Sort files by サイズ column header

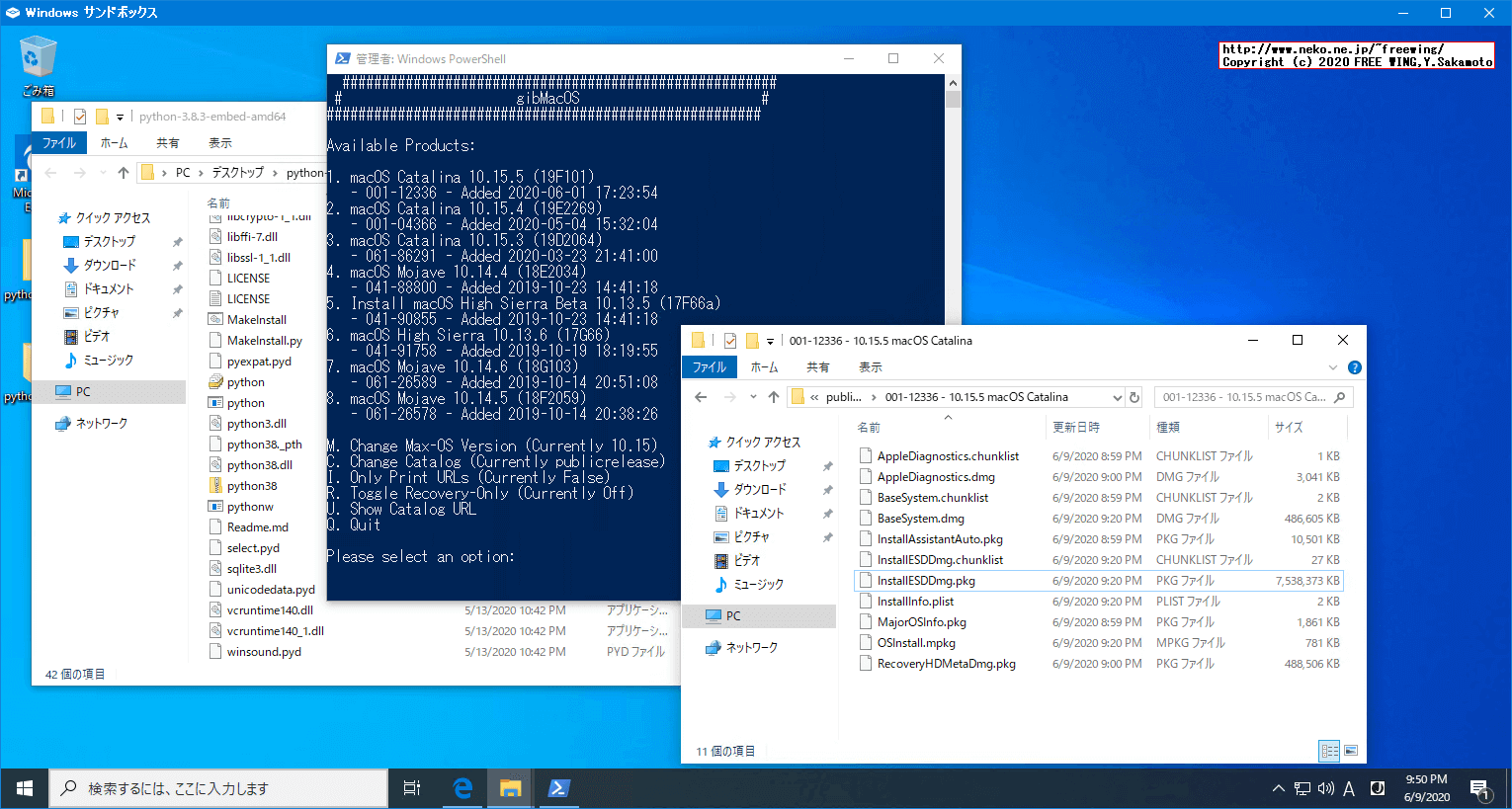click(x=1289, y=427)
